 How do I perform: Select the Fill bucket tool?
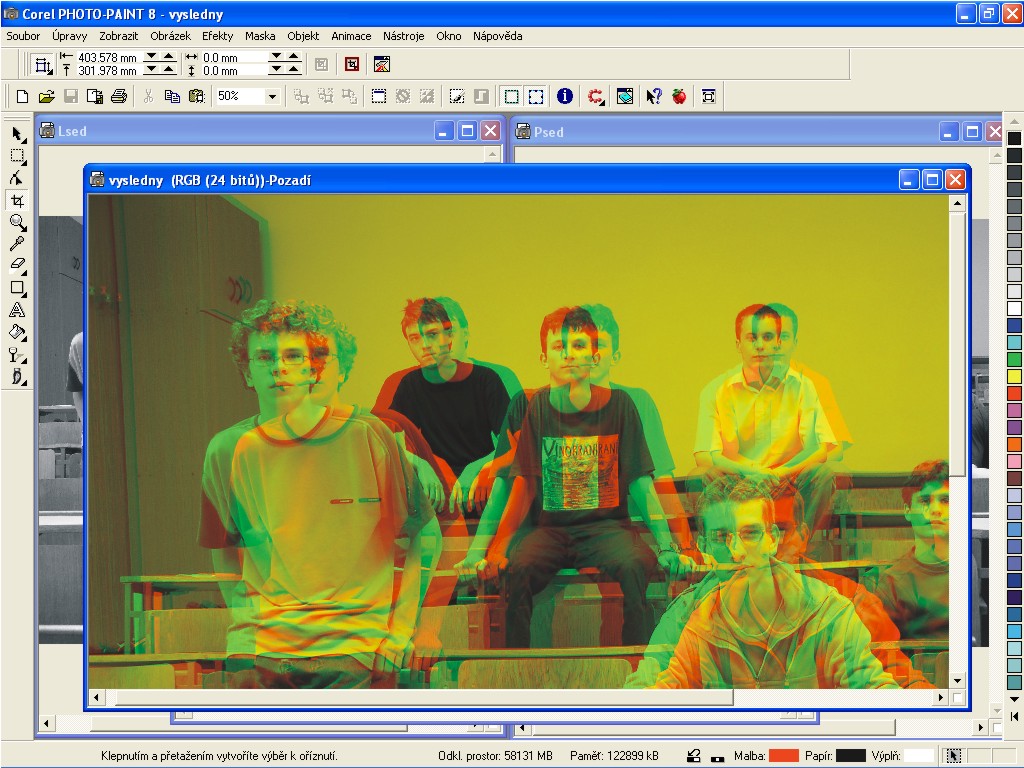pos(18,332)
